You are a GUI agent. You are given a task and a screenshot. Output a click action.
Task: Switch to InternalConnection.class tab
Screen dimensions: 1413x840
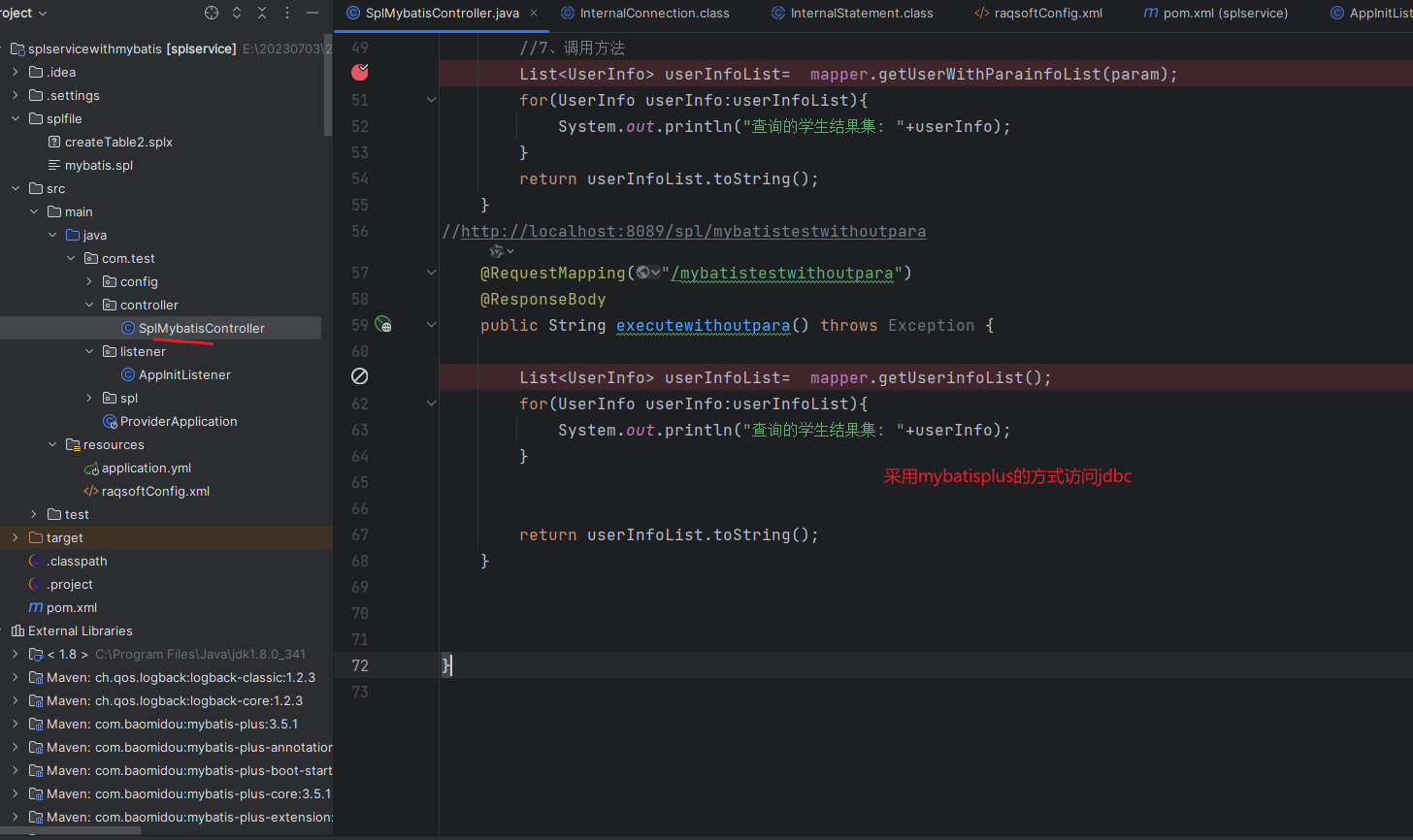[x=653, y=13]
